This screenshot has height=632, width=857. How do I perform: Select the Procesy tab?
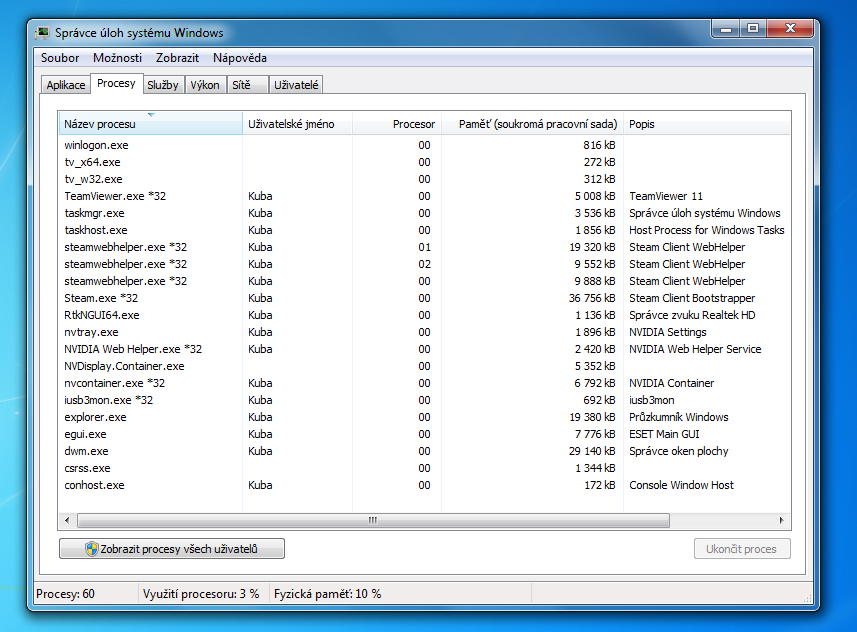[x=116, y=83]
